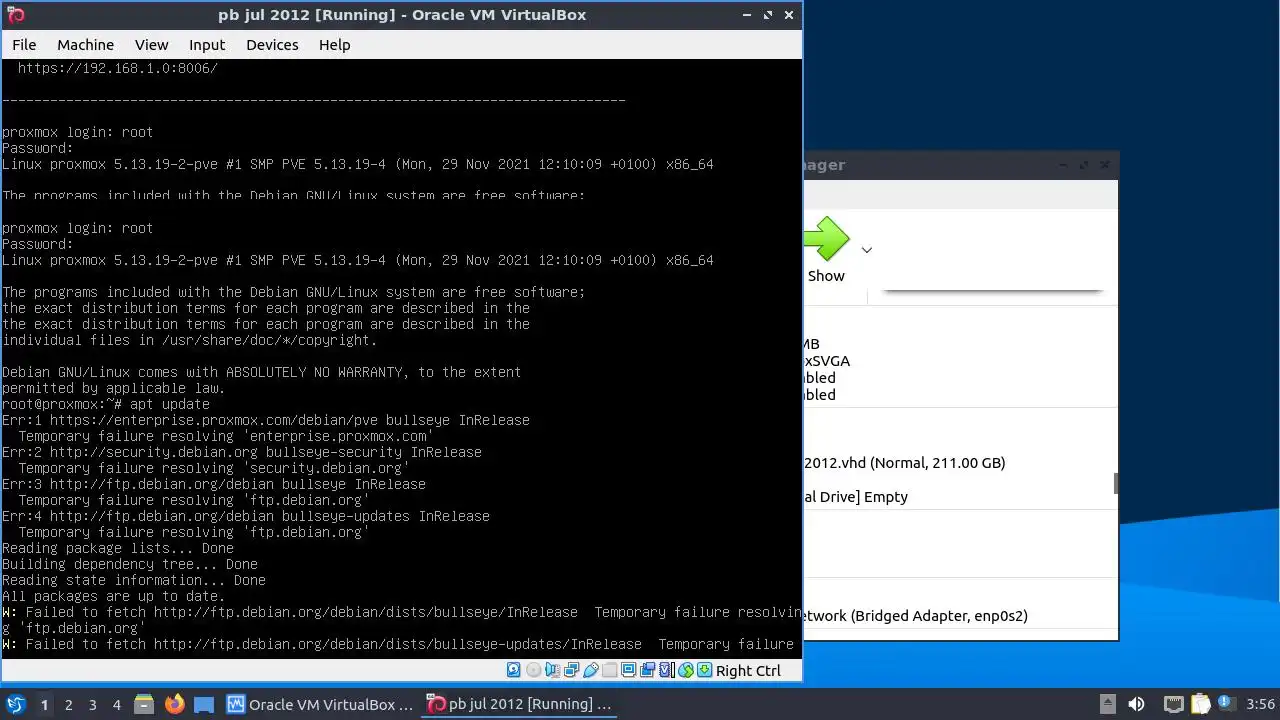Open the View menu

tap(152, 45)
